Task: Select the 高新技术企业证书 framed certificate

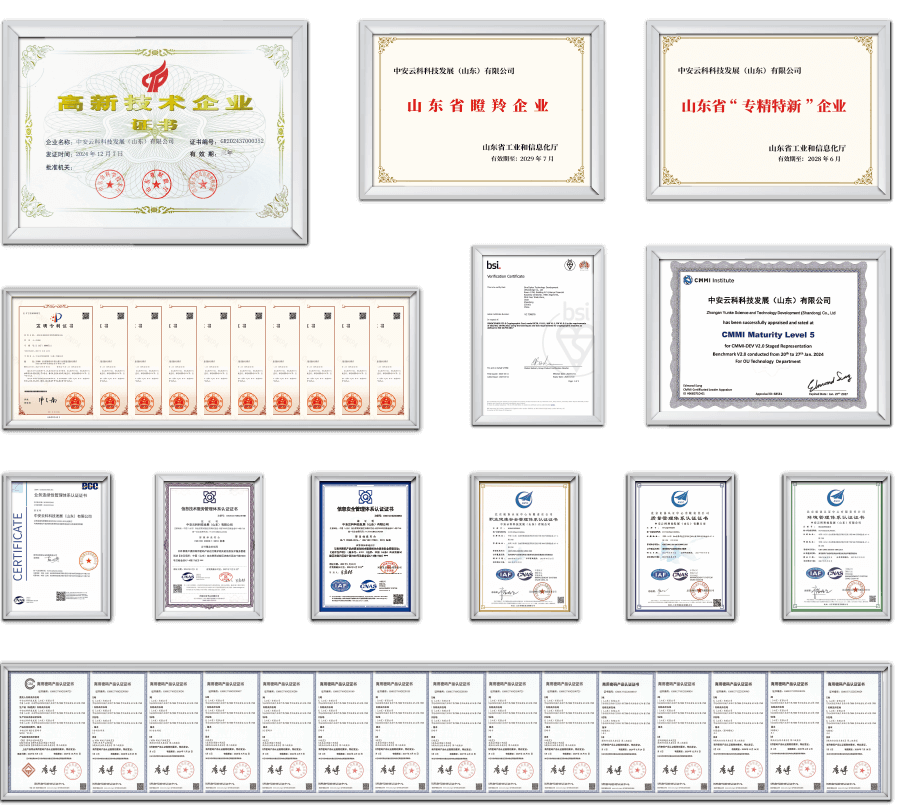Action: 155,130
